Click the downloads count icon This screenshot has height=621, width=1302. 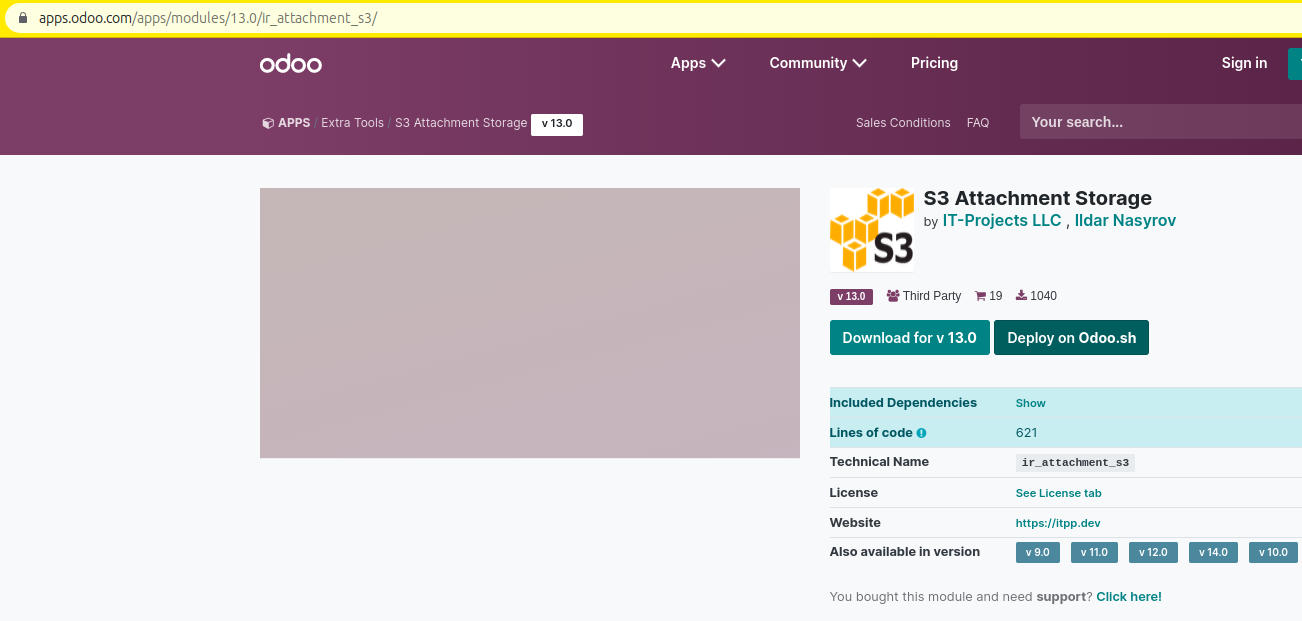(1021, 296)
